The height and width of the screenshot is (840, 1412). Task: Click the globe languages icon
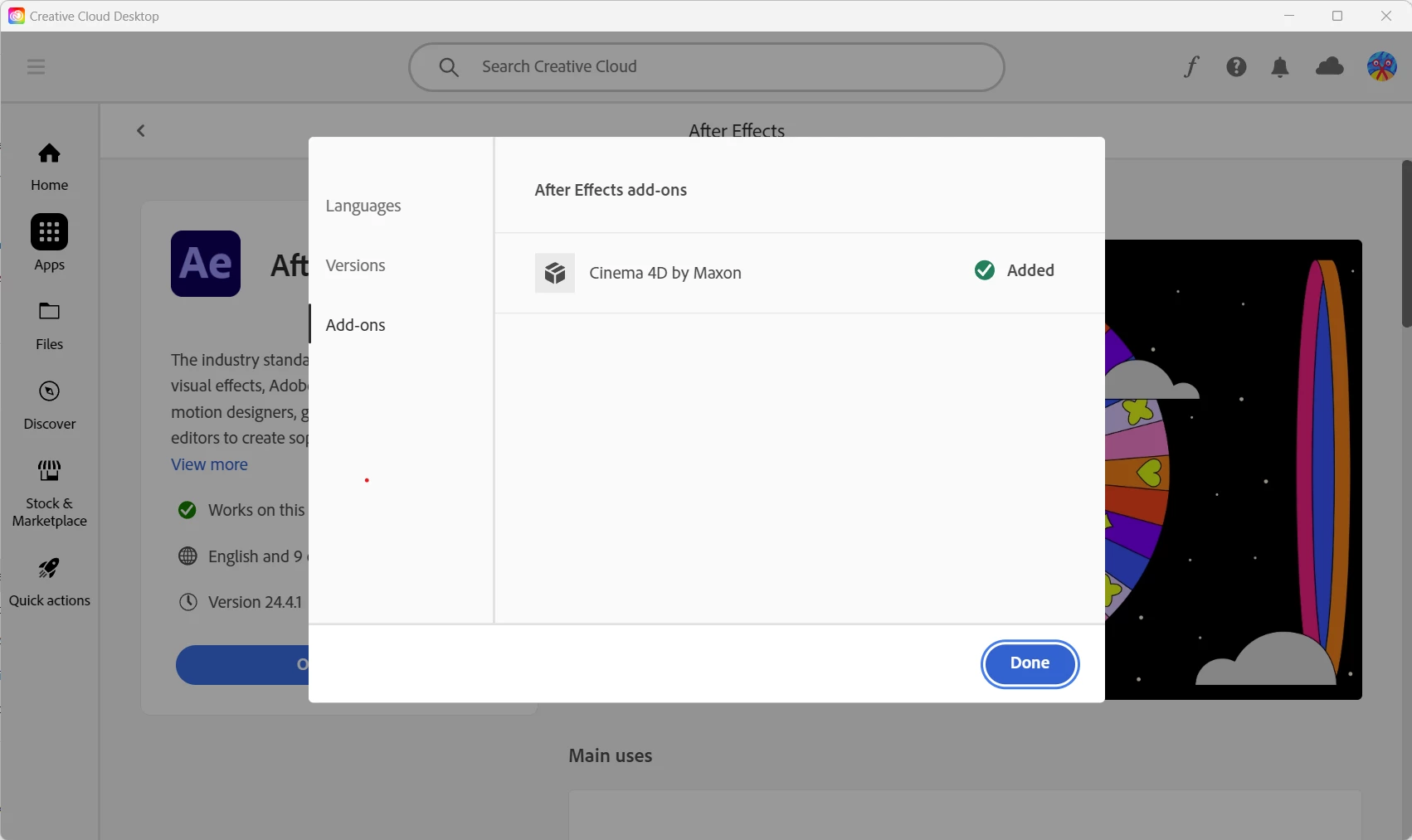[187, 556]
